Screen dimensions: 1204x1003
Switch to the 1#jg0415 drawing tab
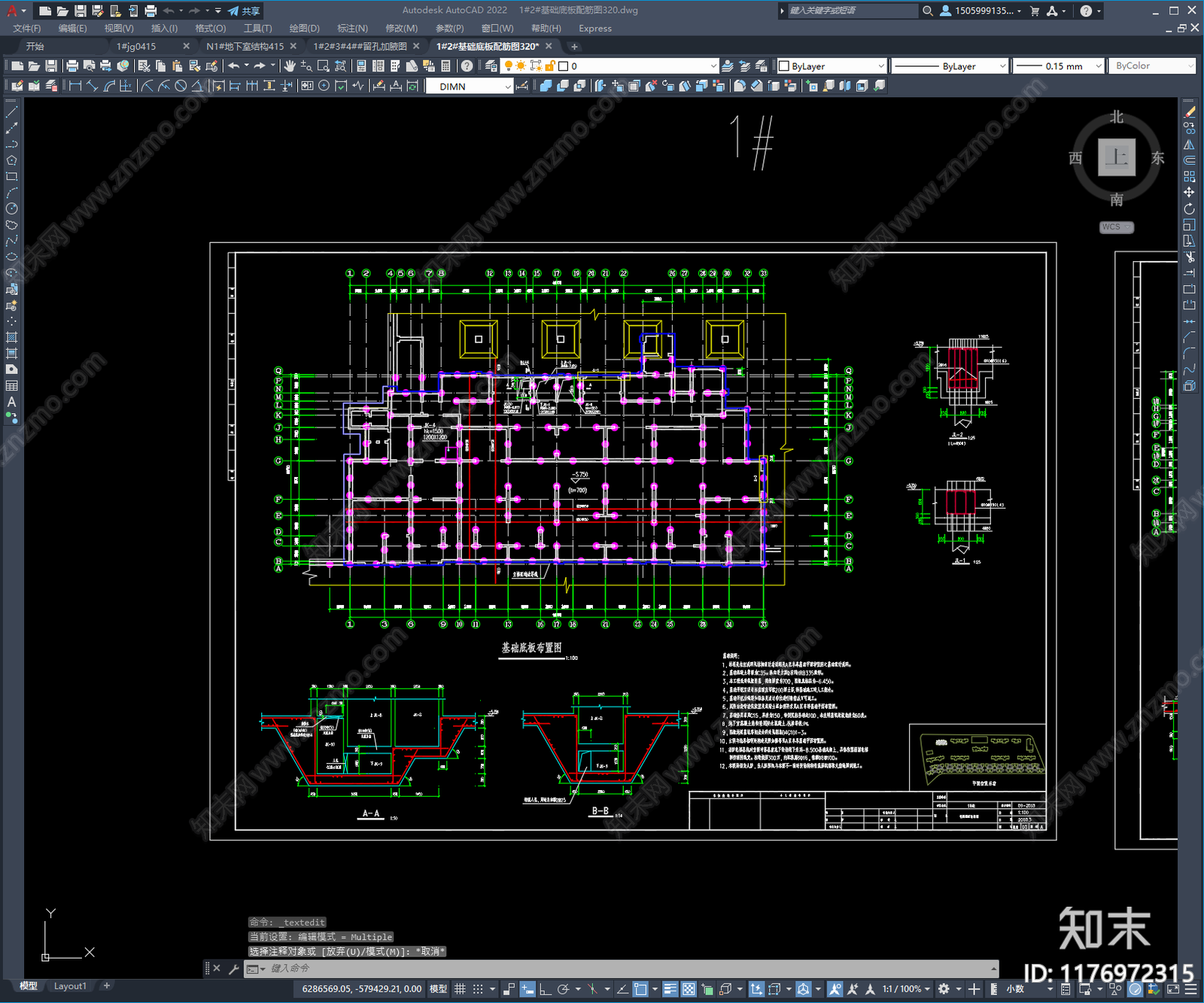(136, 47)
